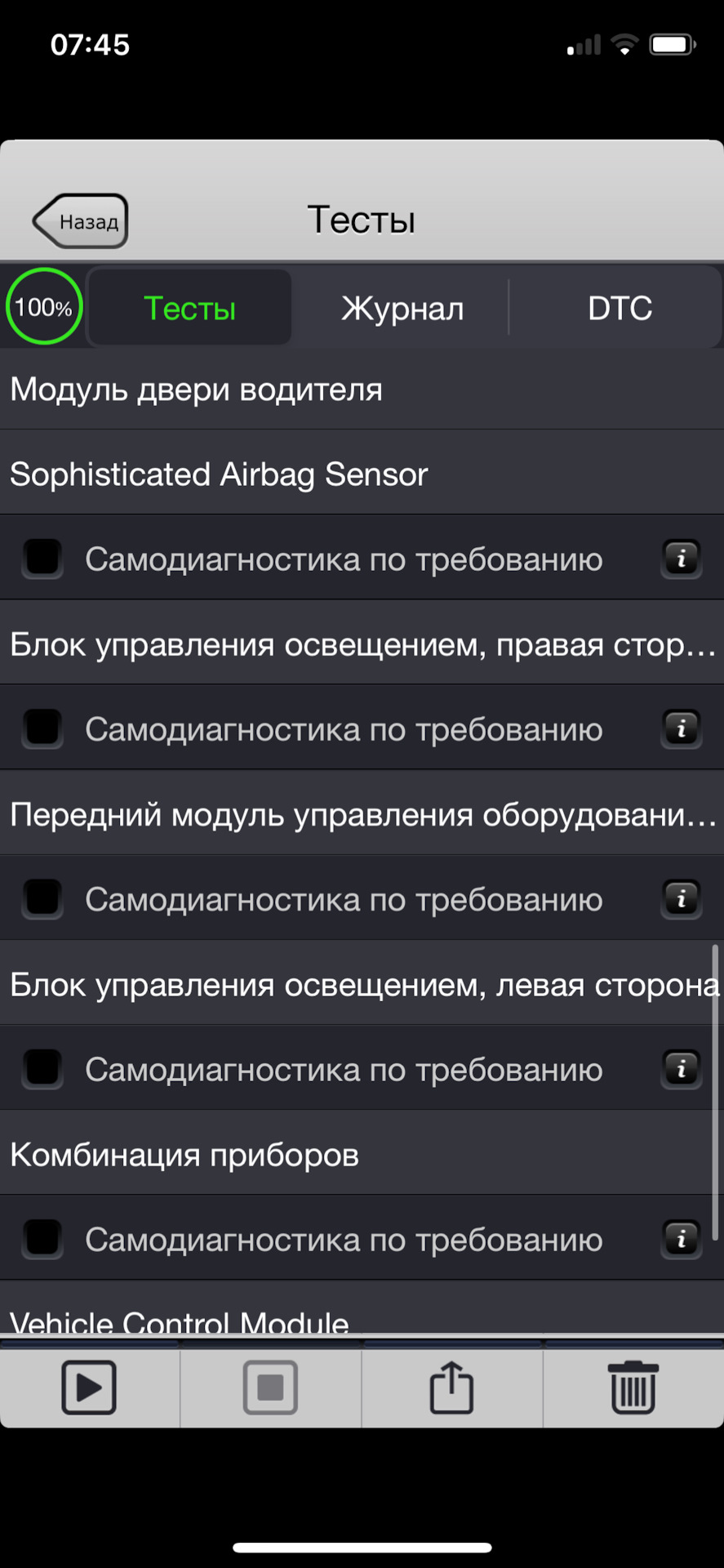Open info for left lighting control self-test

[x=682, y=1069]
